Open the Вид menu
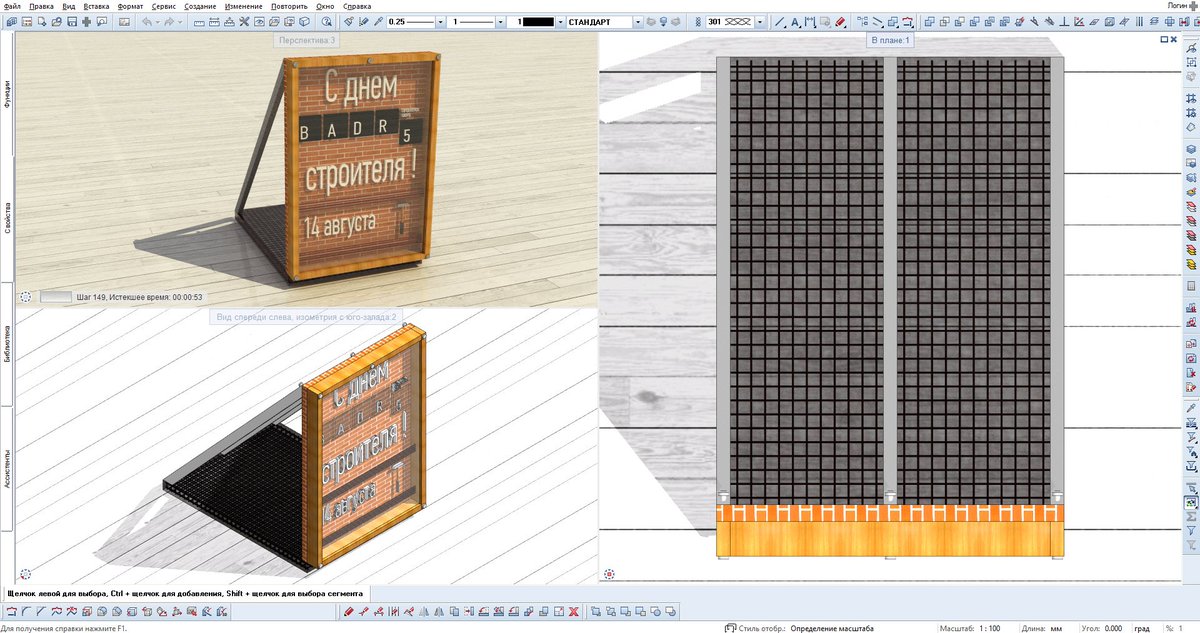 click(x=69, y=6)
